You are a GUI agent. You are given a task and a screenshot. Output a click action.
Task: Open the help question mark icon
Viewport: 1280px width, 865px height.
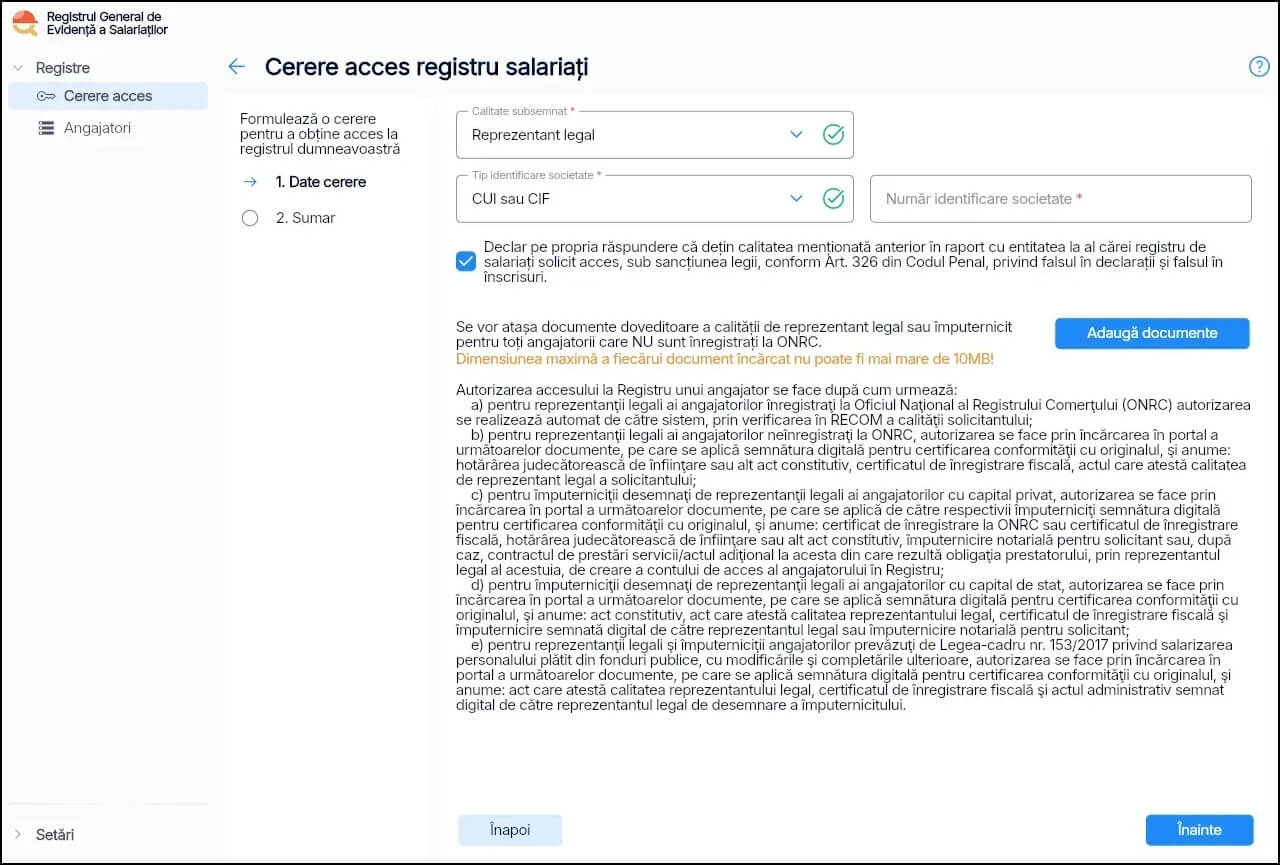1259,67
